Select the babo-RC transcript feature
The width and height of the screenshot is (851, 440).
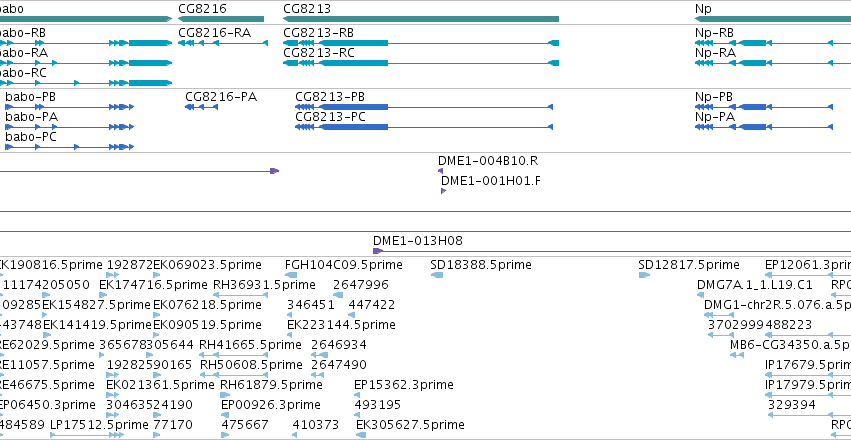click(86, 83)
